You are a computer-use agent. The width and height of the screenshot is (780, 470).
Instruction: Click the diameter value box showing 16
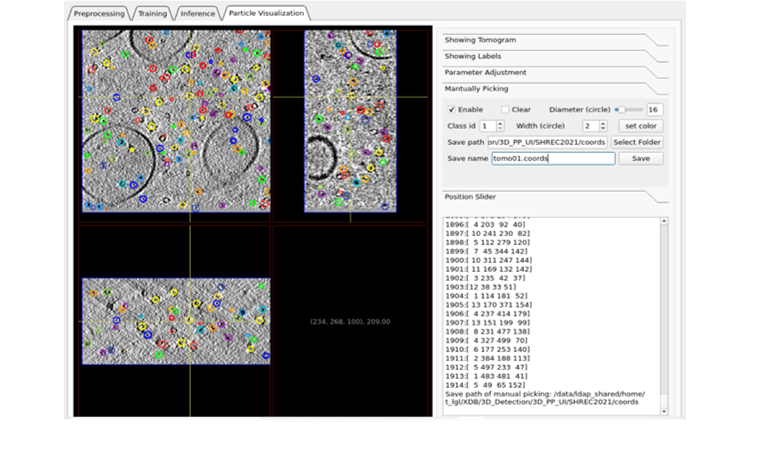pos(654,109)
